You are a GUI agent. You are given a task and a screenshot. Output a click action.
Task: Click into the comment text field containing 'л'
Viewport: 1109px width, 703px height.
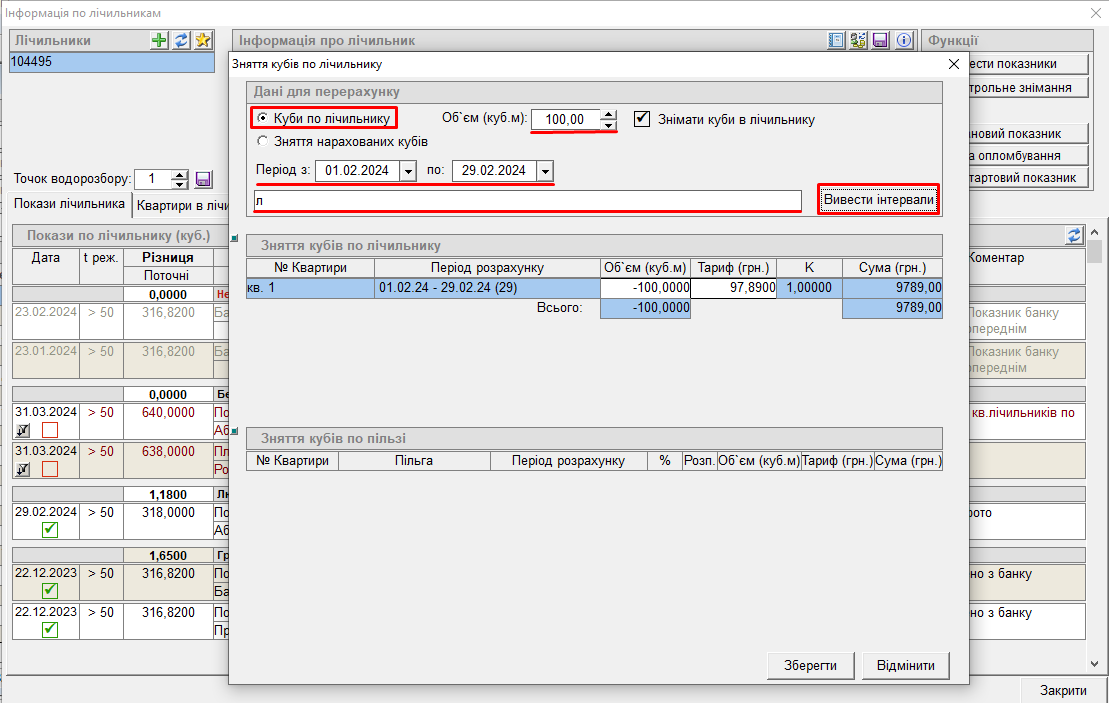pyautogui.click(x=527, y=201)
